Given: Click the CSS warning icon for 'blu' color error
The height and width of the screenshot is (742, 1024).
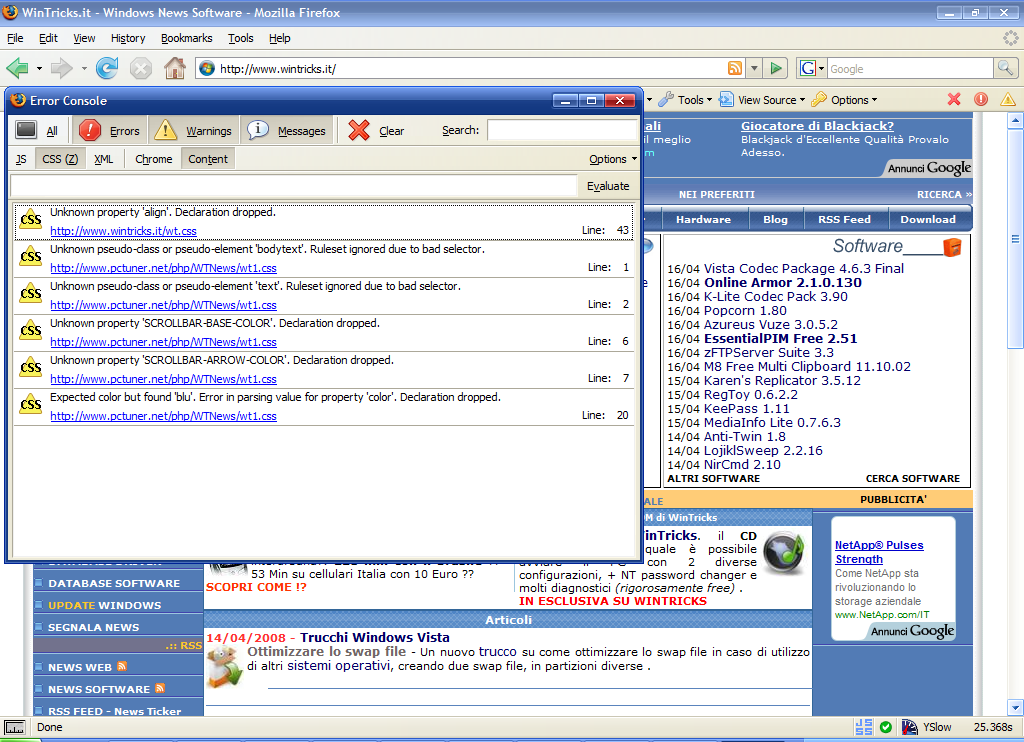Looking at the screenshot, I should (x=31, y=405).
